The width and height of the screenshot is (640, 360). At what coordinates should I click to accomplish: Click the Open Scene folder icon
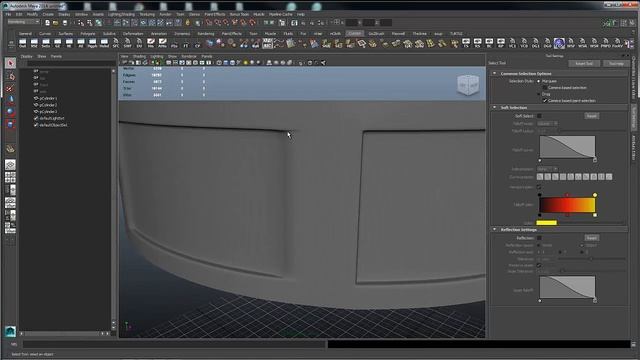coord(56,23)
